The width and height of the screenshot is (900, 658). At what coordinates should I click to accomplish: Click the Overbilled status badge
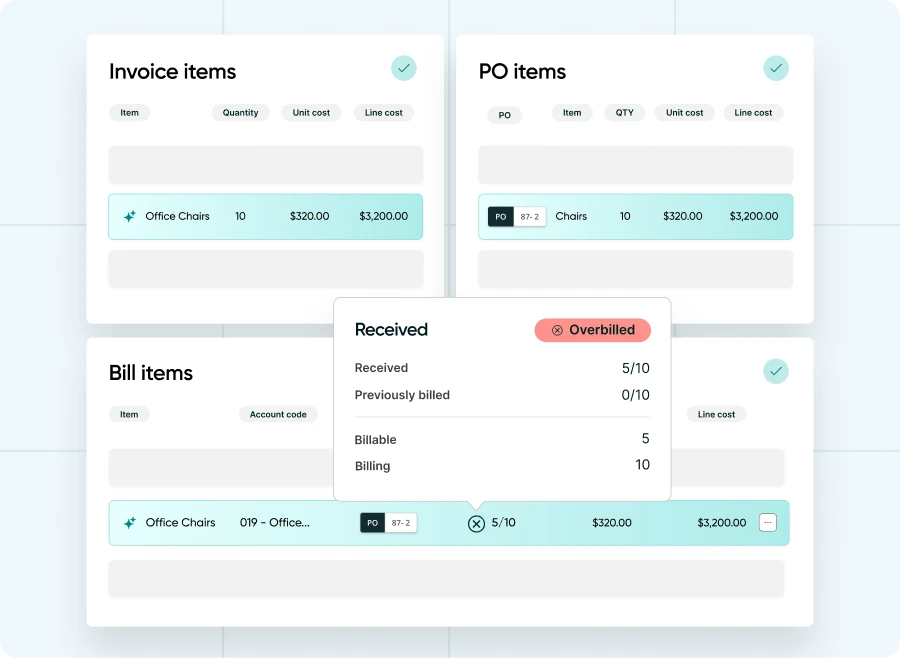pyautogui.click(x=592, y=330)
